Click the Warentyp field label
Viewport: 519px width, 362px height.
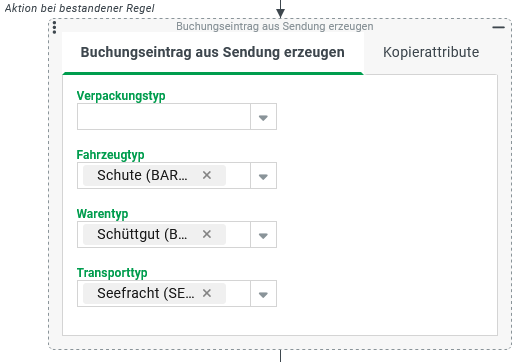(x=102, y=214)
